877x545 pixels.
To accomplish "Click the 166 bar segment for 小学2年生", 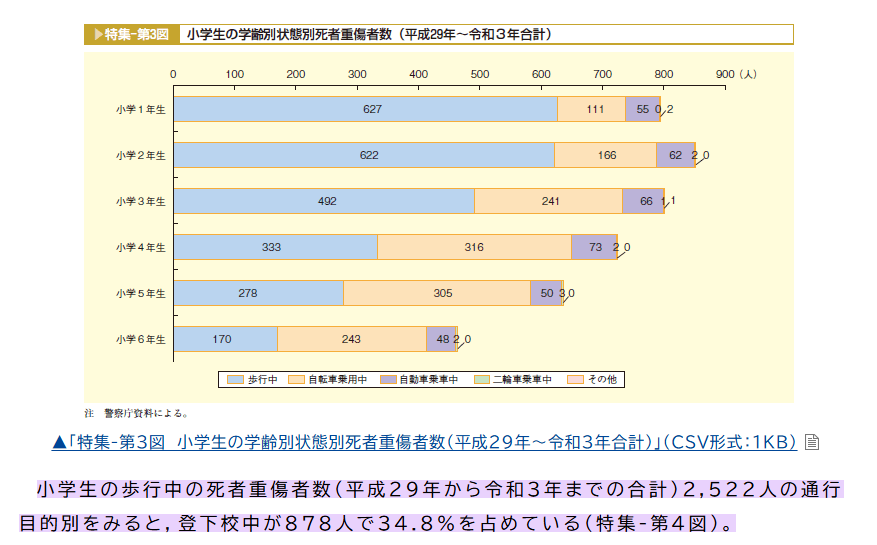I will tap(606, 155).
